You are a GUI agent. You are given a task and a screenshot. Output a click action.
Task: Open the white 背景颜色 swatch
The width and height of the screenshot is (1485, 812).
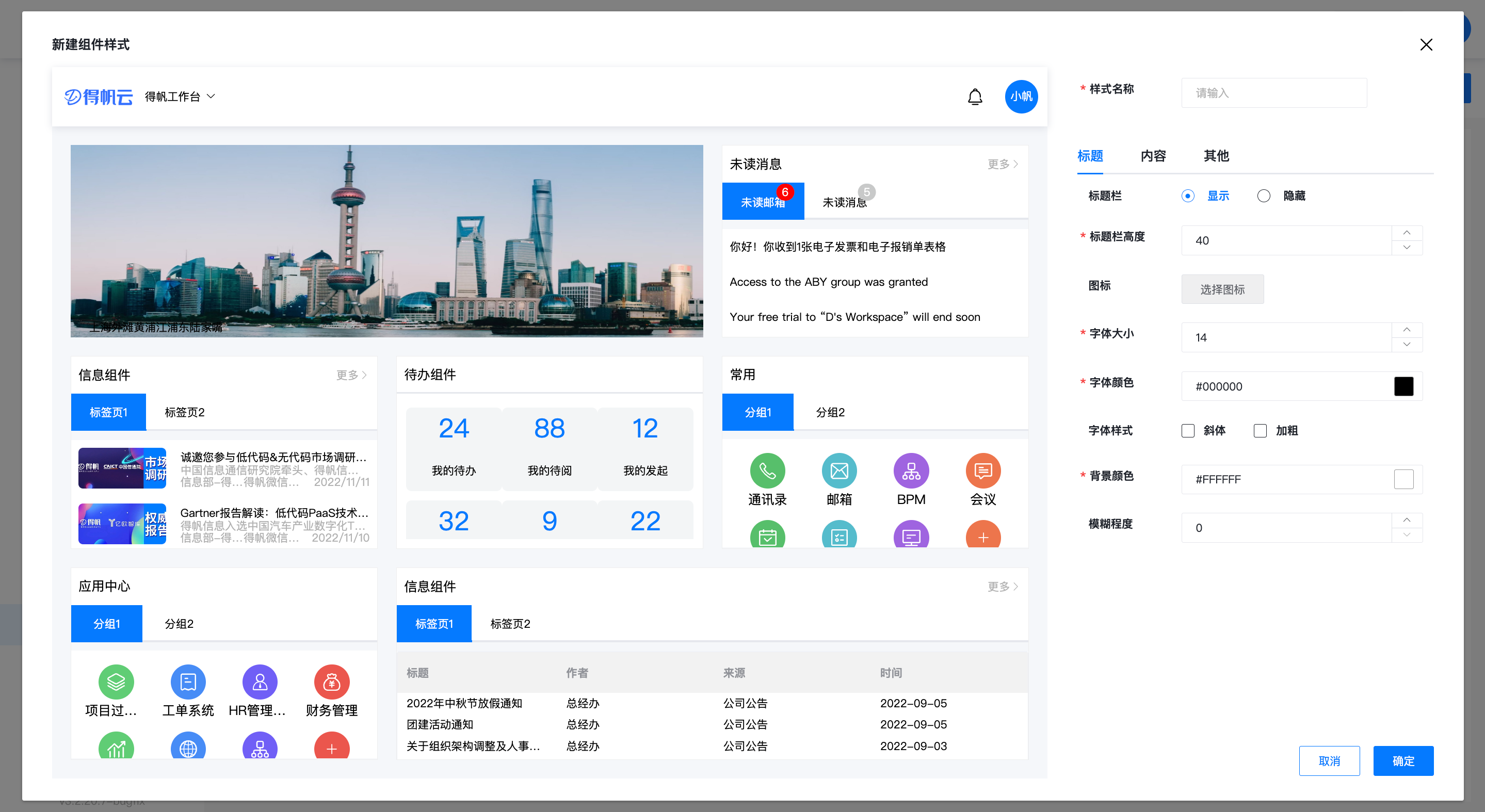1403,479
